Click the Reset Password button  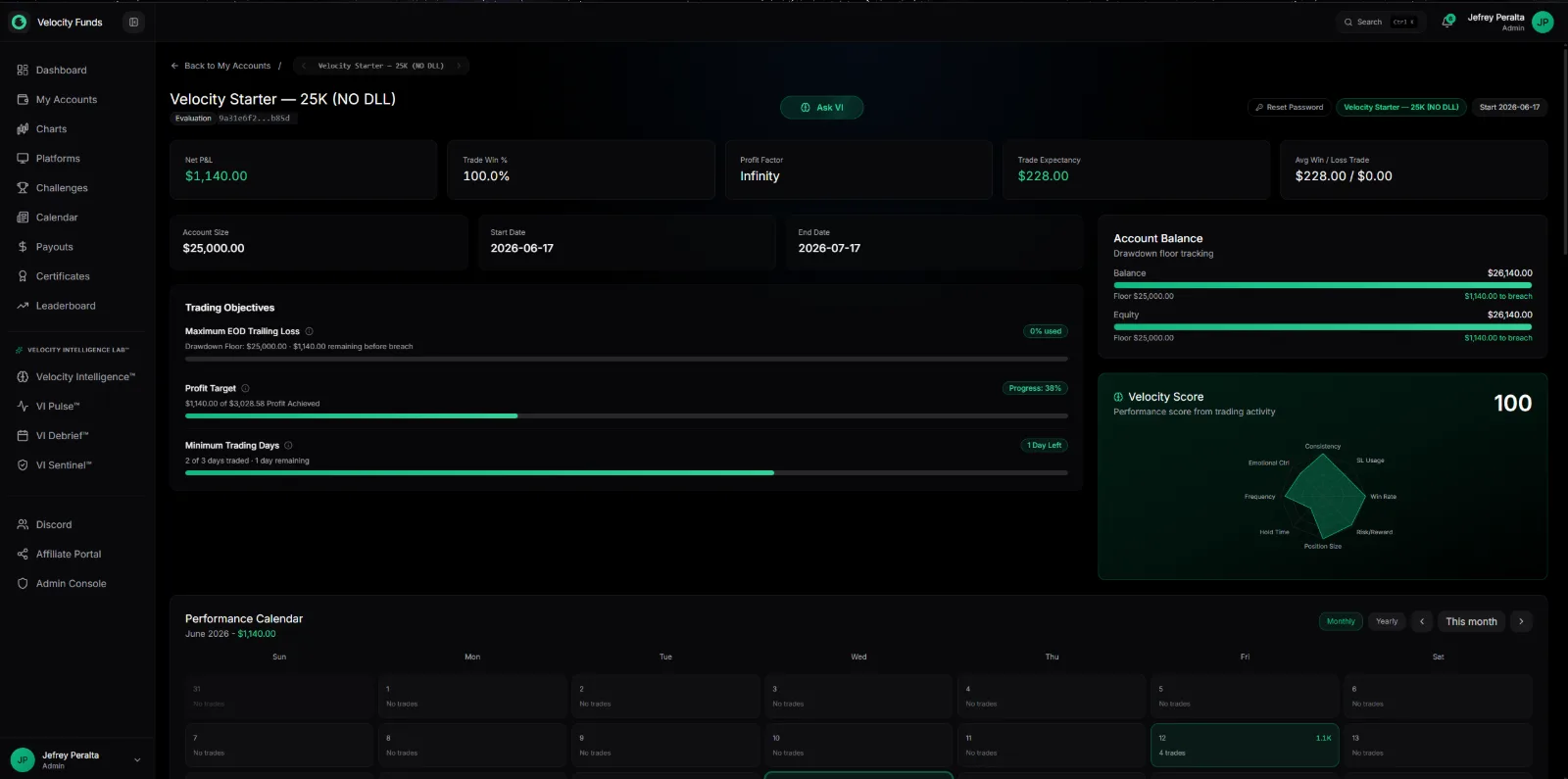pyautogui.click(x=1289, y=107)
